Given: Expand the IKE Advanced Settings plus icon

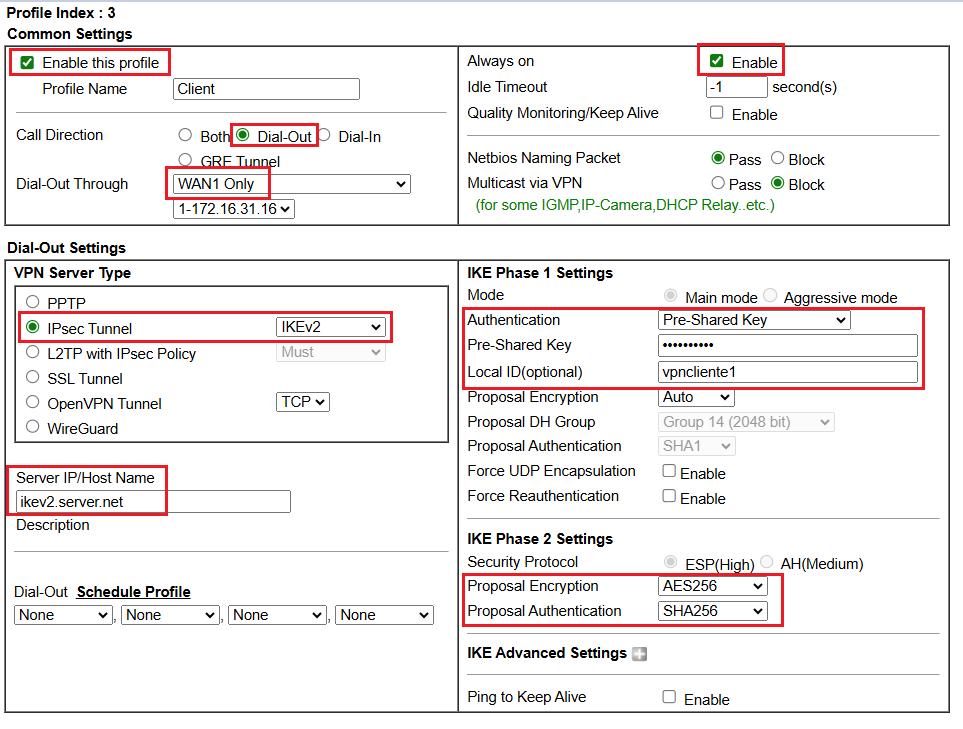Looking at the screenshot, I should (x=640, y=654).
